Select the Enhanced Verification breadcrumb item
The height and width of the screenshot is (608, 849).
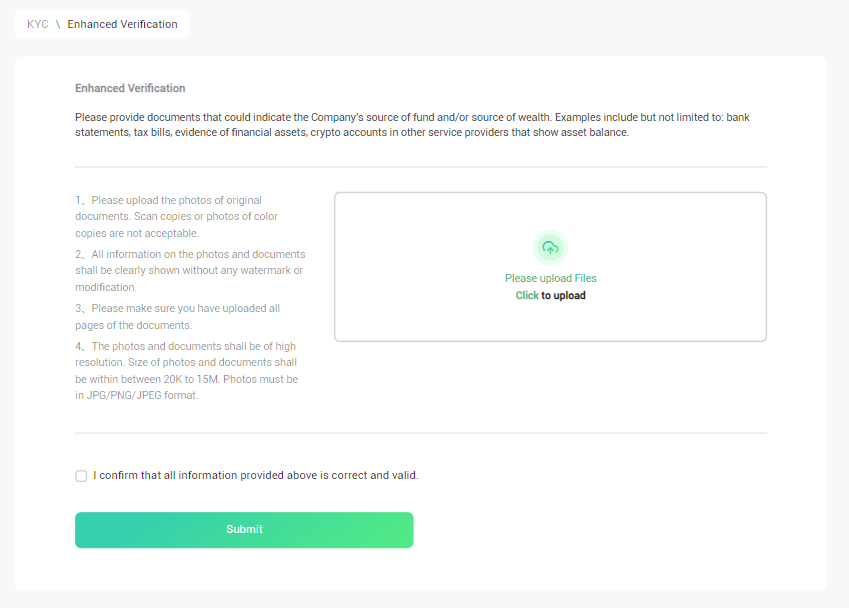coord(122,24)
